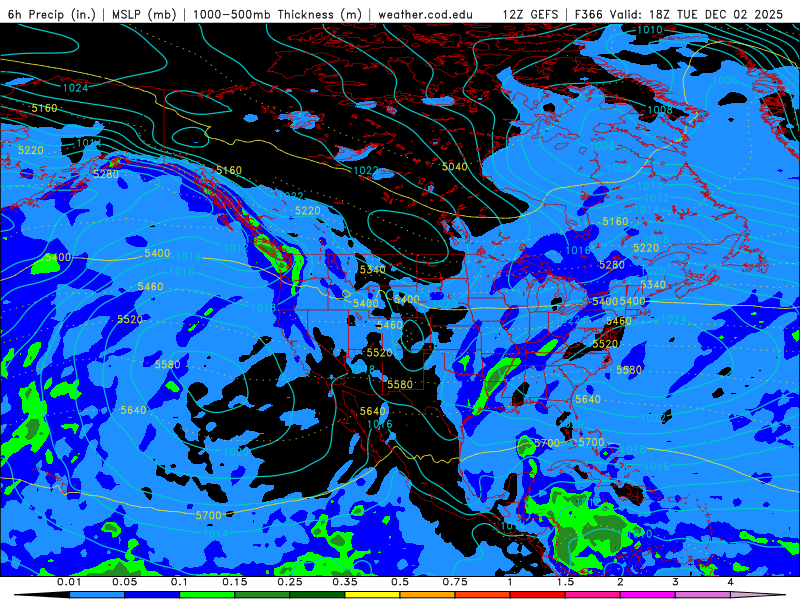Click the yellow legend color swatch
800x600 pixels.
[x=372, y=595]
